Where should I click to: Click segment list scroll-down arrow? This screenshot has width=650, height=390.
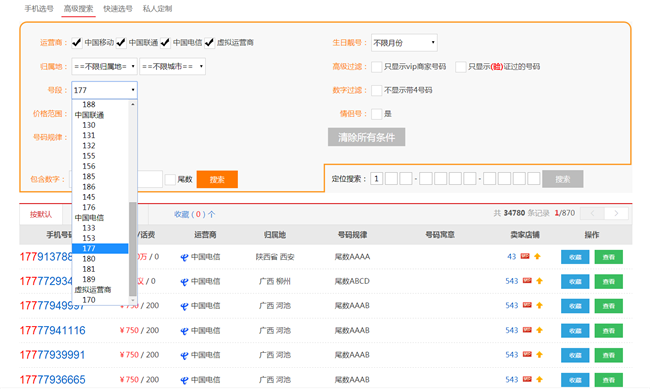click(133, 300)
